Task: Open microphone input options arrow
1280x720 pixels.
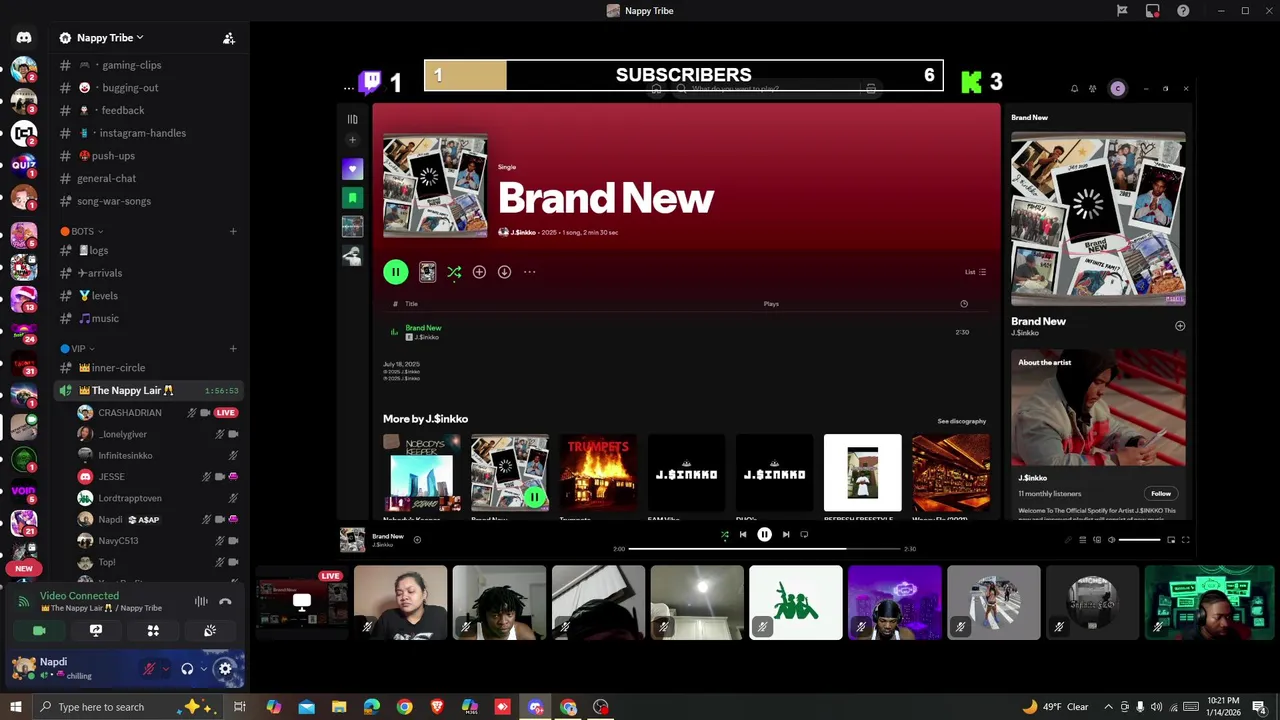Action: click(165, 669)
